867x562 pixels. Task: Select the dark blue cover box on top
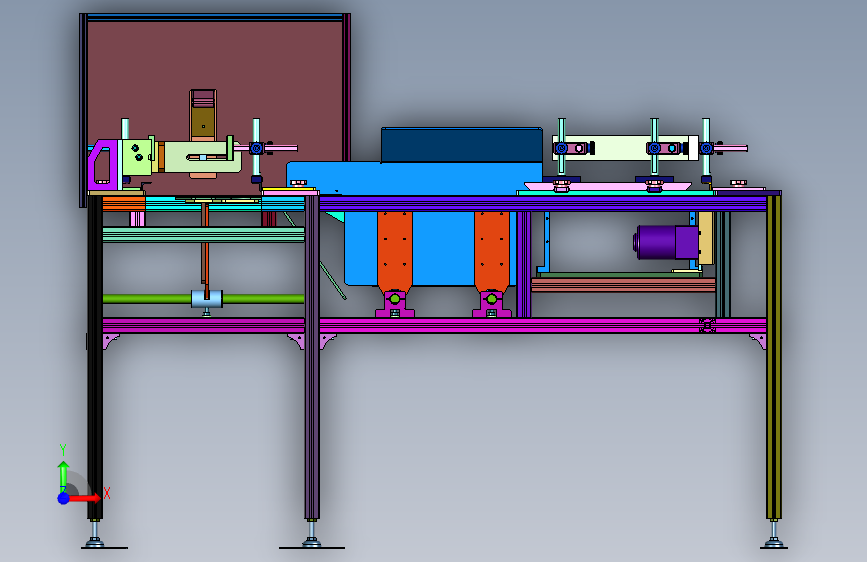click(462, 144)
